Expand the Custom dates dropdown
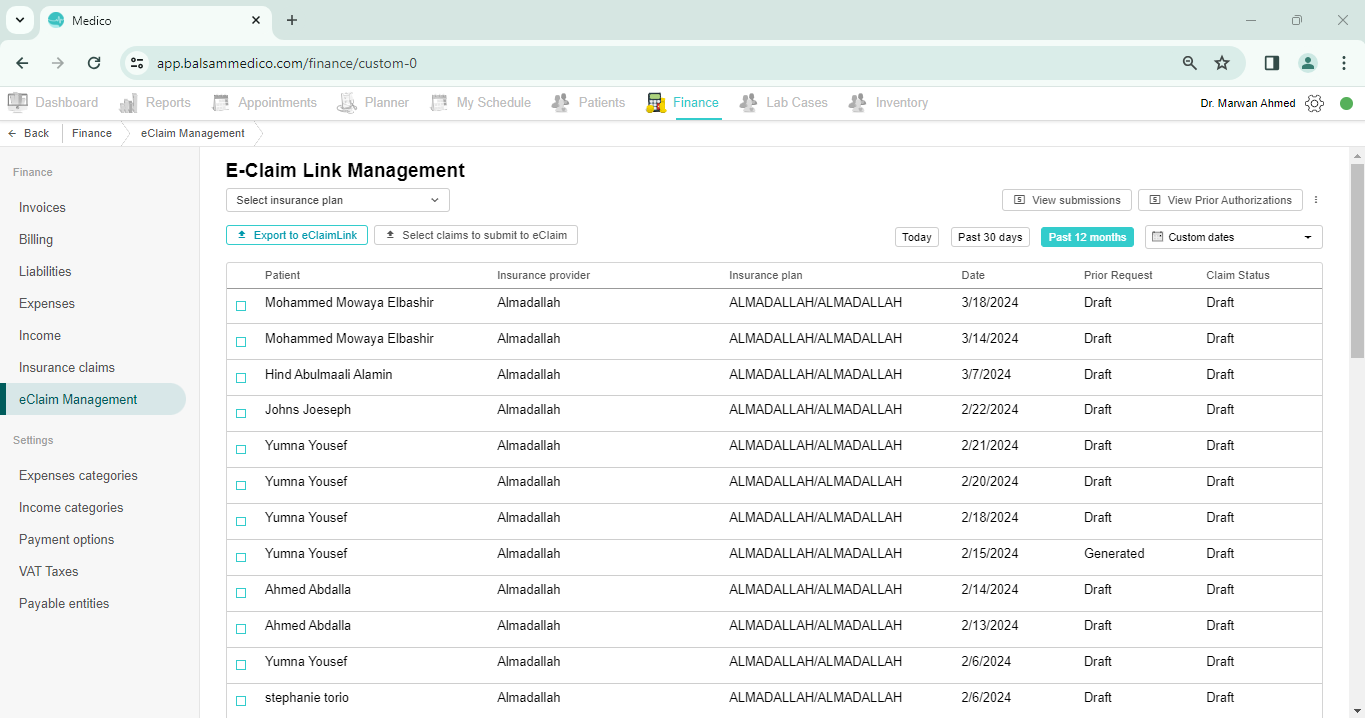The height and width of the screenshot is (718, 1365). (x=1232, y=236)
